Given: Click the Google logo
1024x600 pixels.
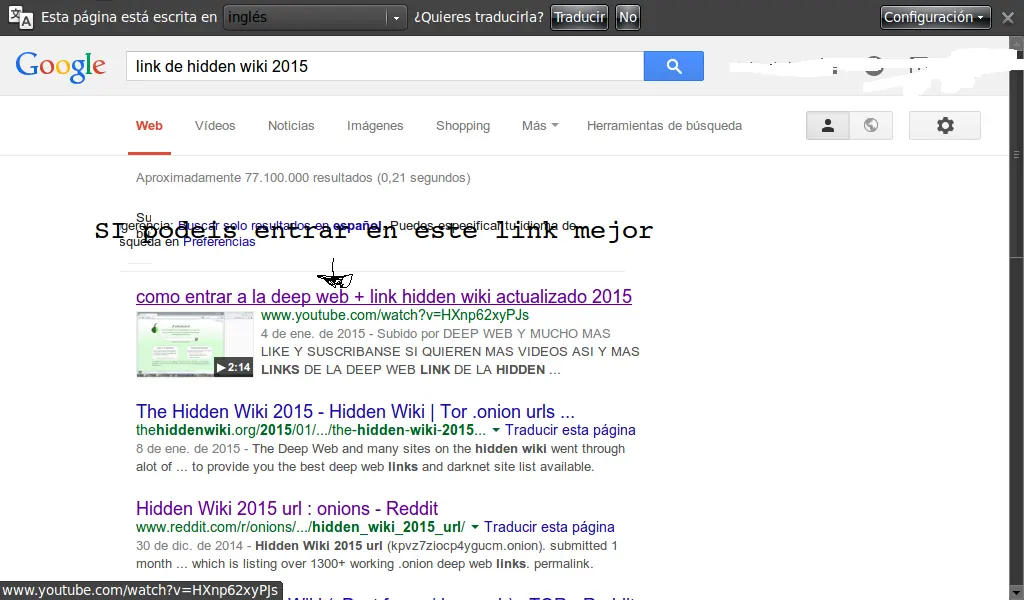Looking at the screenshot, I should 60,67.
